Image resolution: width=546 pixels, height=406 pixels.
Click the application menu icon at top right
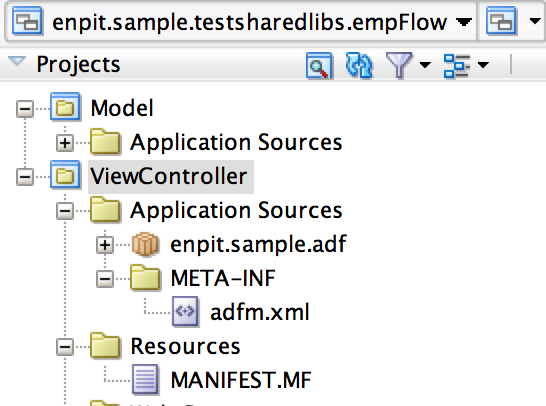click(501, 21)
